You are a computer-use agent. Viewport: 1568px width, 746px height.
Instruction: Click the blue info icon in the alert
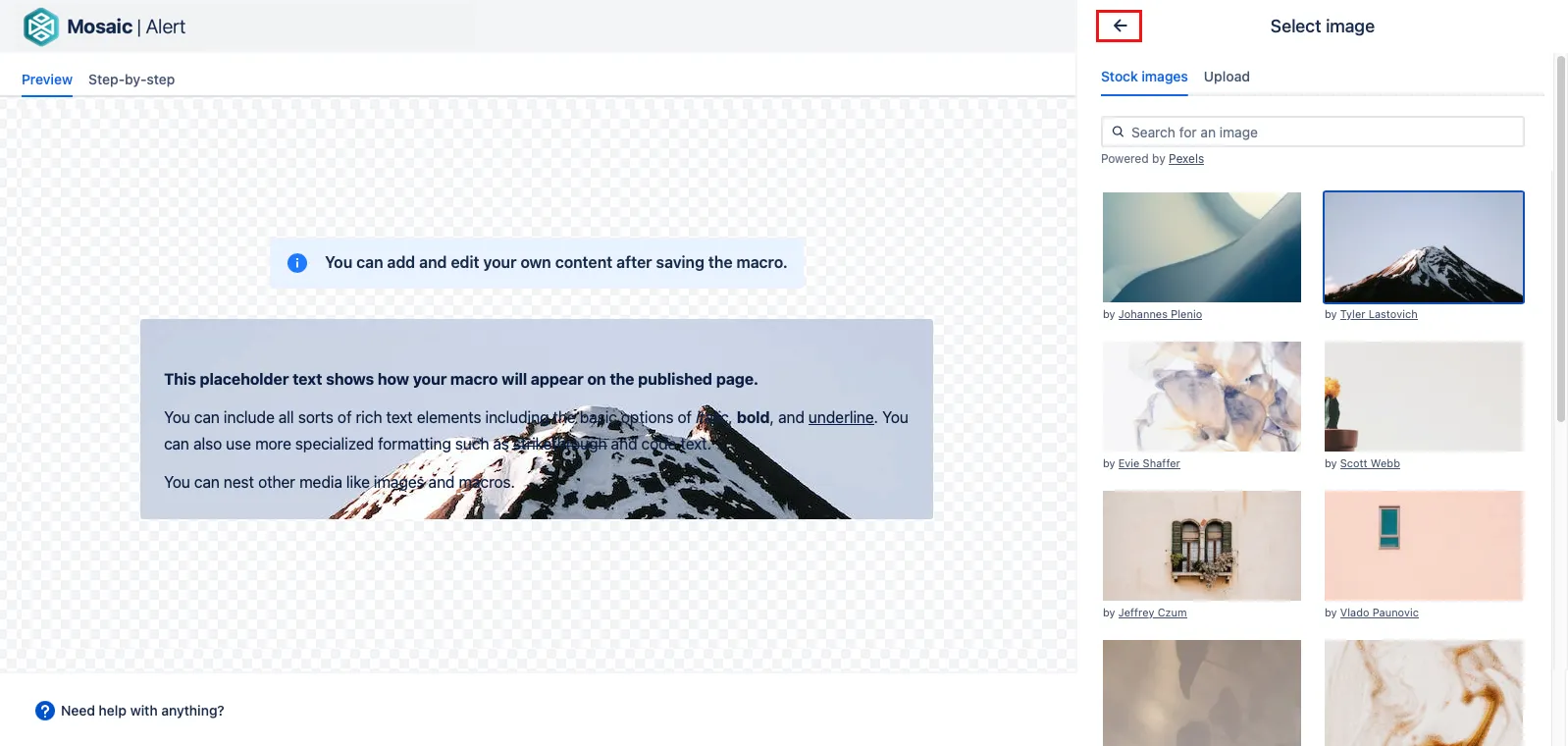(297, 263)
